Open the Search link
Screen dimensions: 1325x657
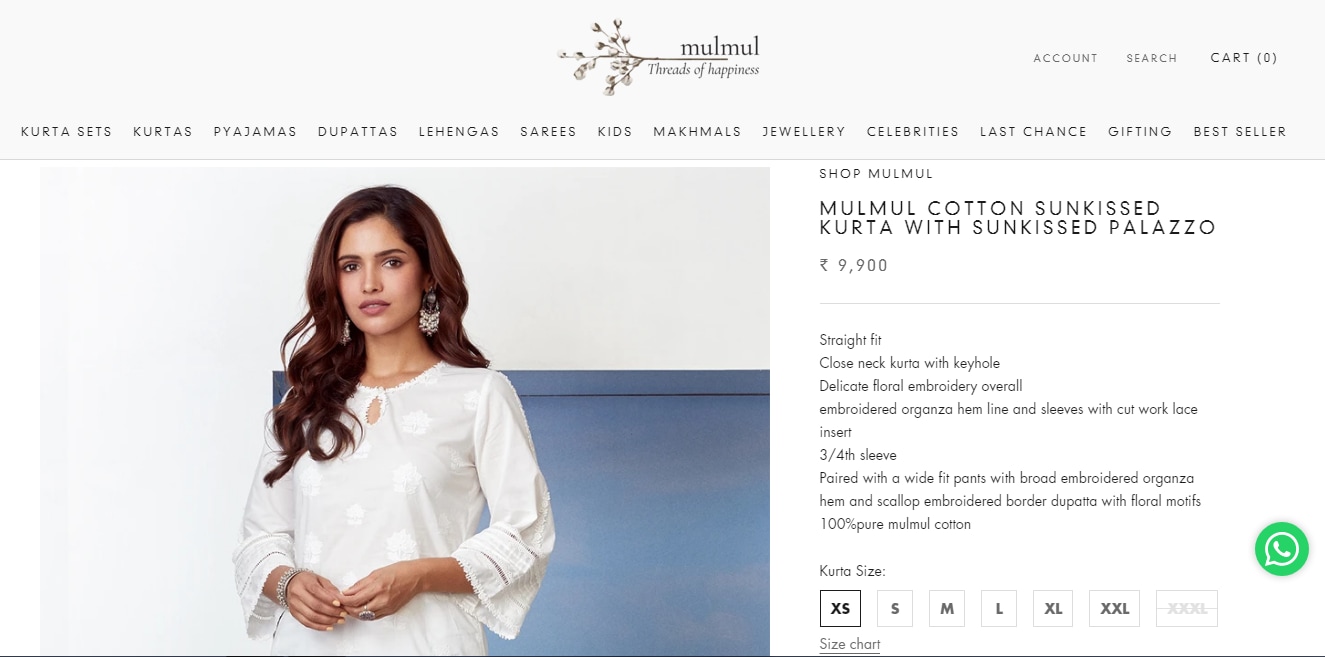tap(1152, 58)
